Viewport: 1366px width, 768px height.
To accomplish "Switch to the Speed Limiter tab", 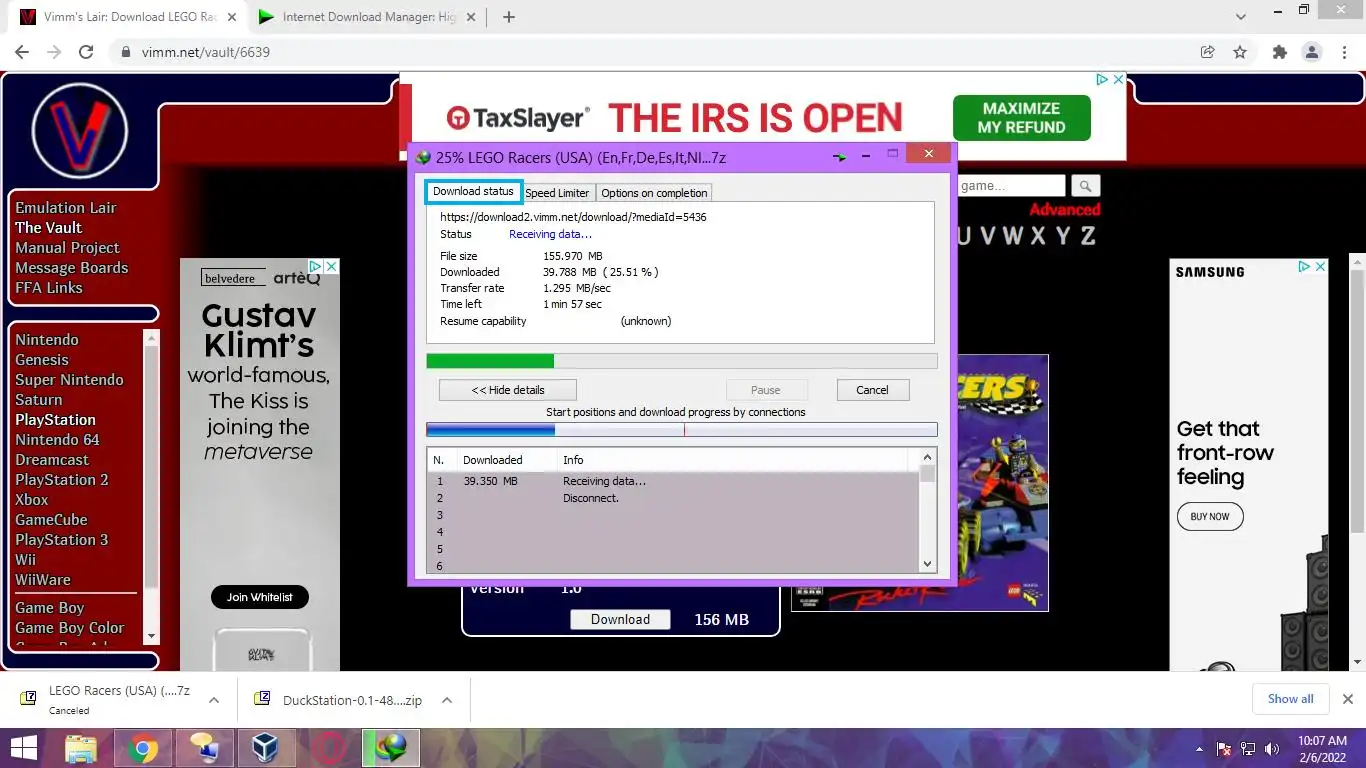I will tap(557, 193).
